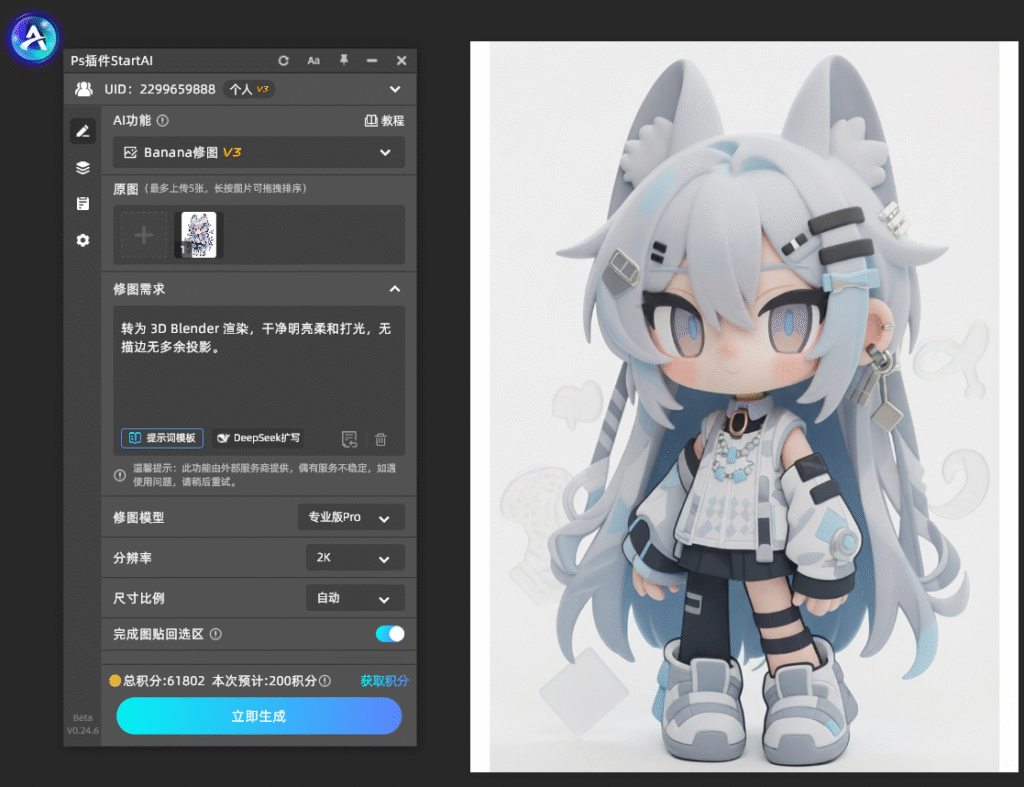Collapse the 修图需求 section
This screenshot has height=787, width=1024.
[395, 289]
